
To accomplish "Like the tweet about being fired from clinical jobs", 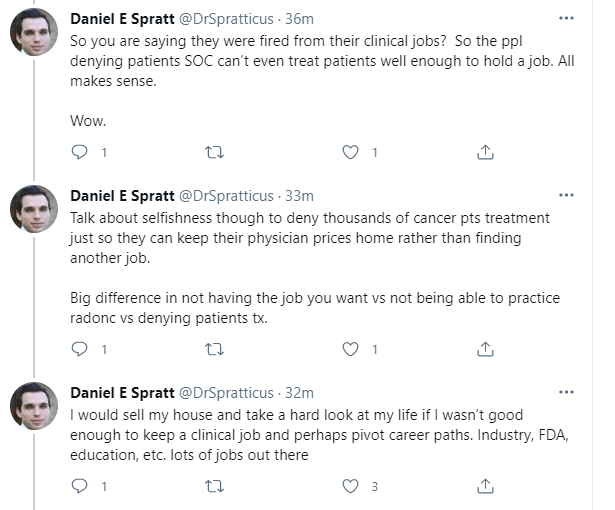I will click(351, 152).
